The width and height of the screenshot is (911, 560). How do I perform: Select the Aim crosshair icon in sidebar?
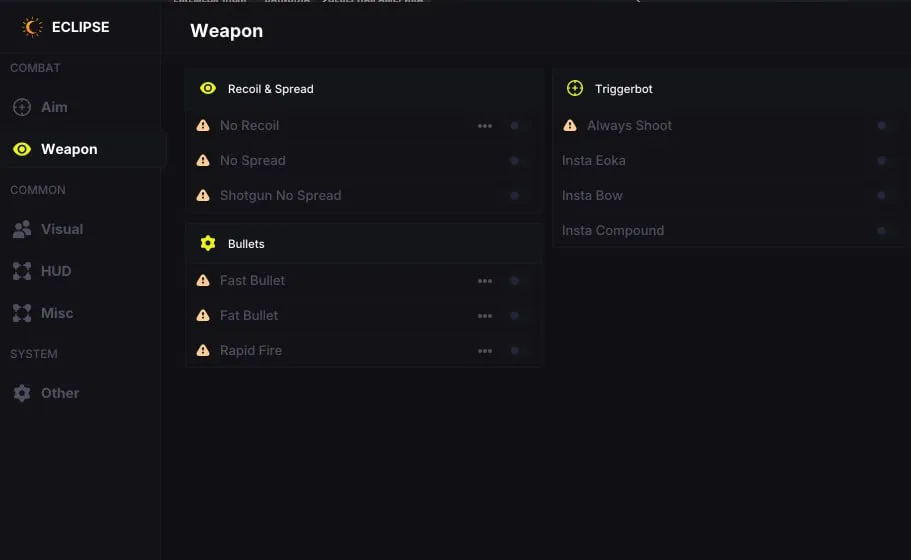[22, 107]
